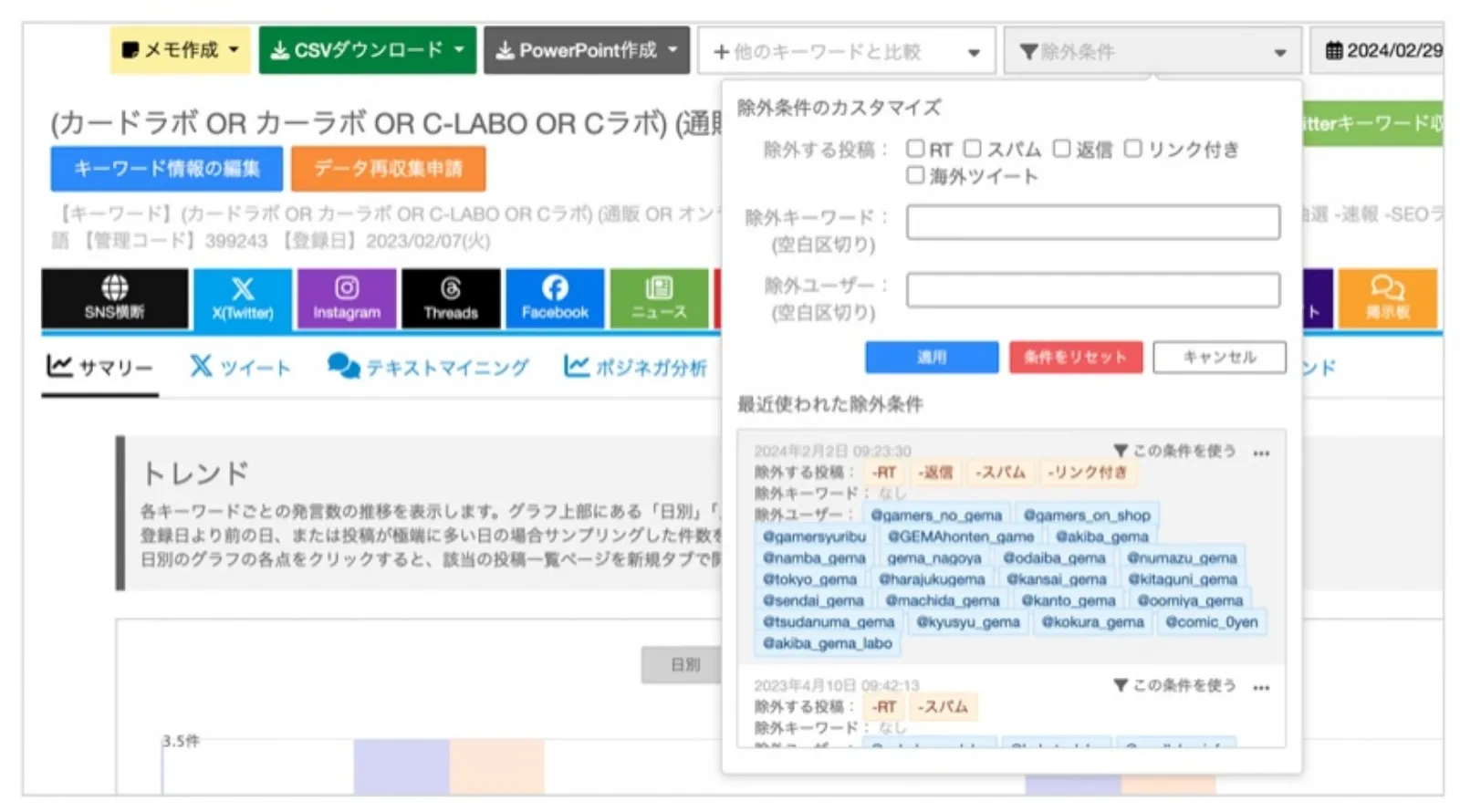Click the @sendai_gema user tag
Screen dimensions: 1460x812
(813, 600)
